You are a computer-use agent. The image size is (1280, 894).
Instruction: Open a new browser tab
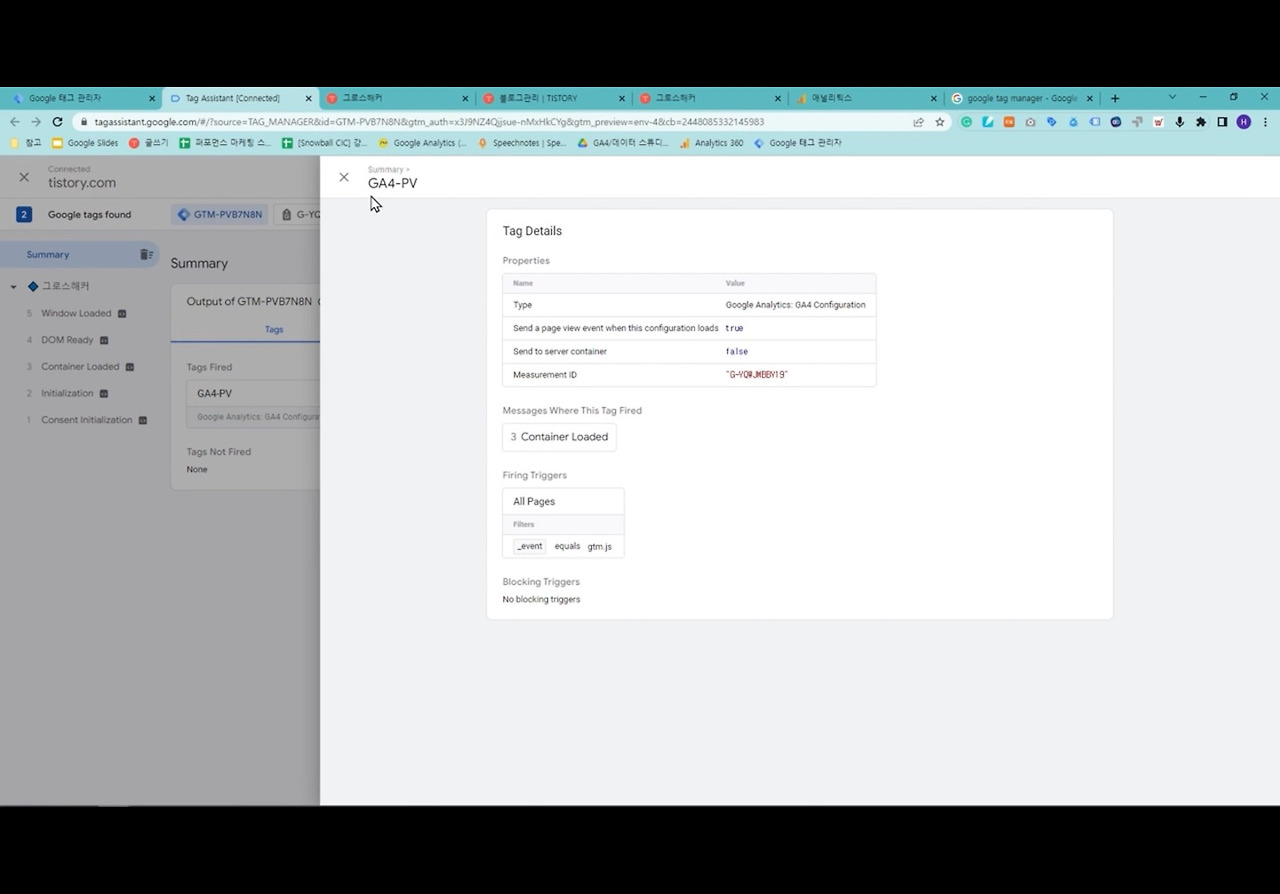coord(1115,98)
